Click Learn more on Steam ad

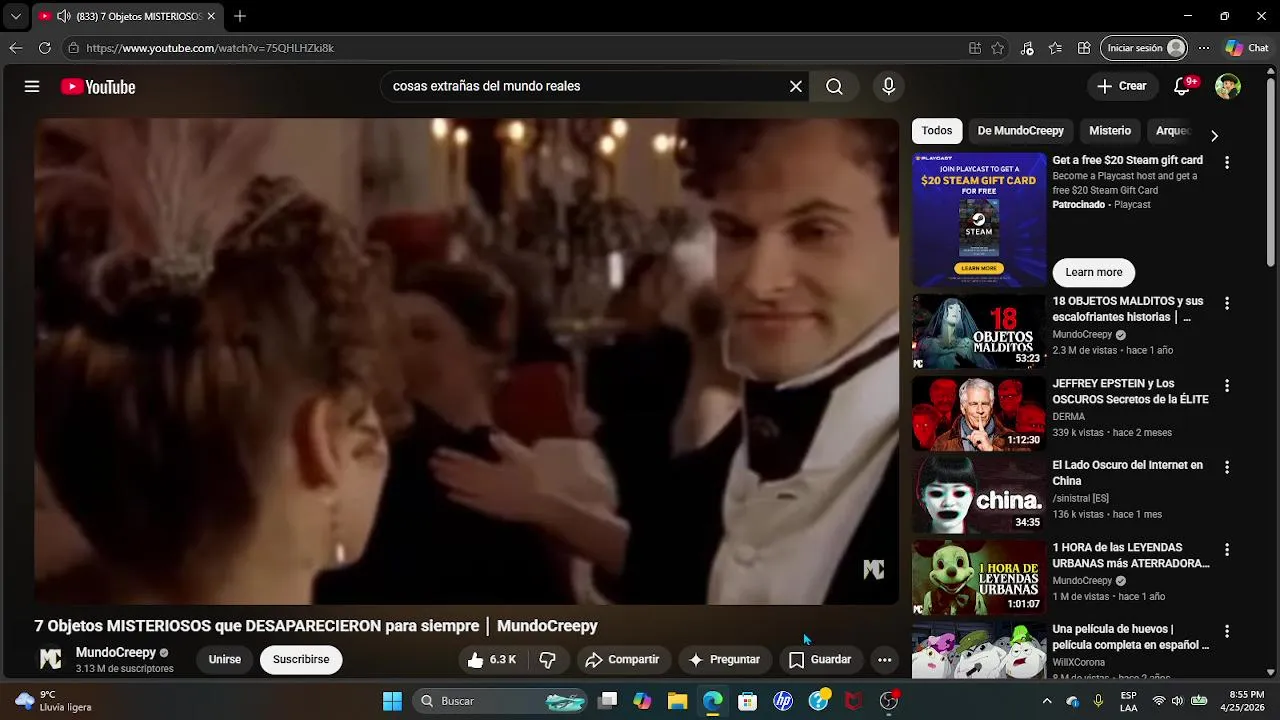point(1094,272)
